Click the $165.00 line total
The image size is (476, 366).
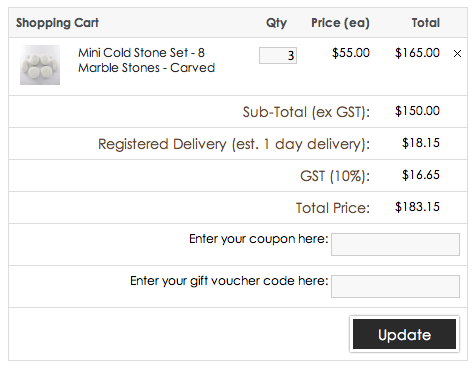(x=417, y=53)
